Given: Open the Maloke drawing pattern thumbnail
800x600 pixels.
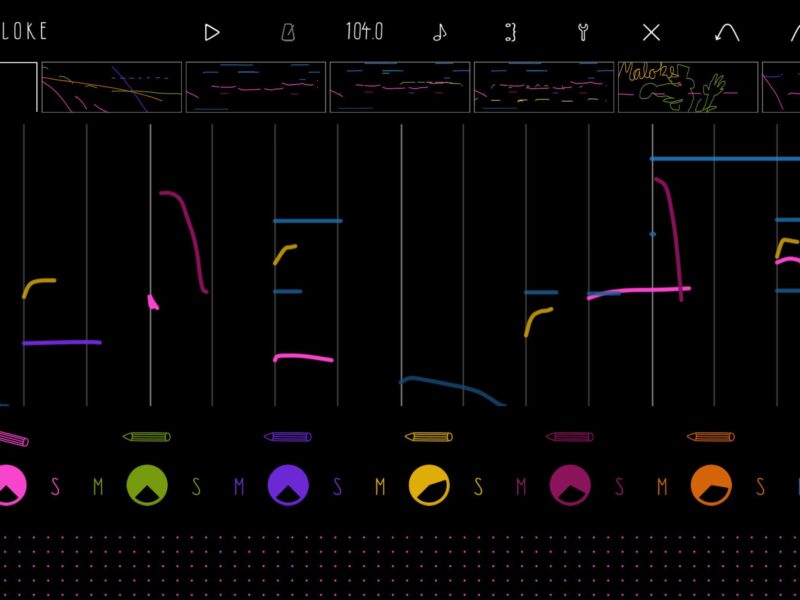Looking at the screenshot, I should (688, 87).
